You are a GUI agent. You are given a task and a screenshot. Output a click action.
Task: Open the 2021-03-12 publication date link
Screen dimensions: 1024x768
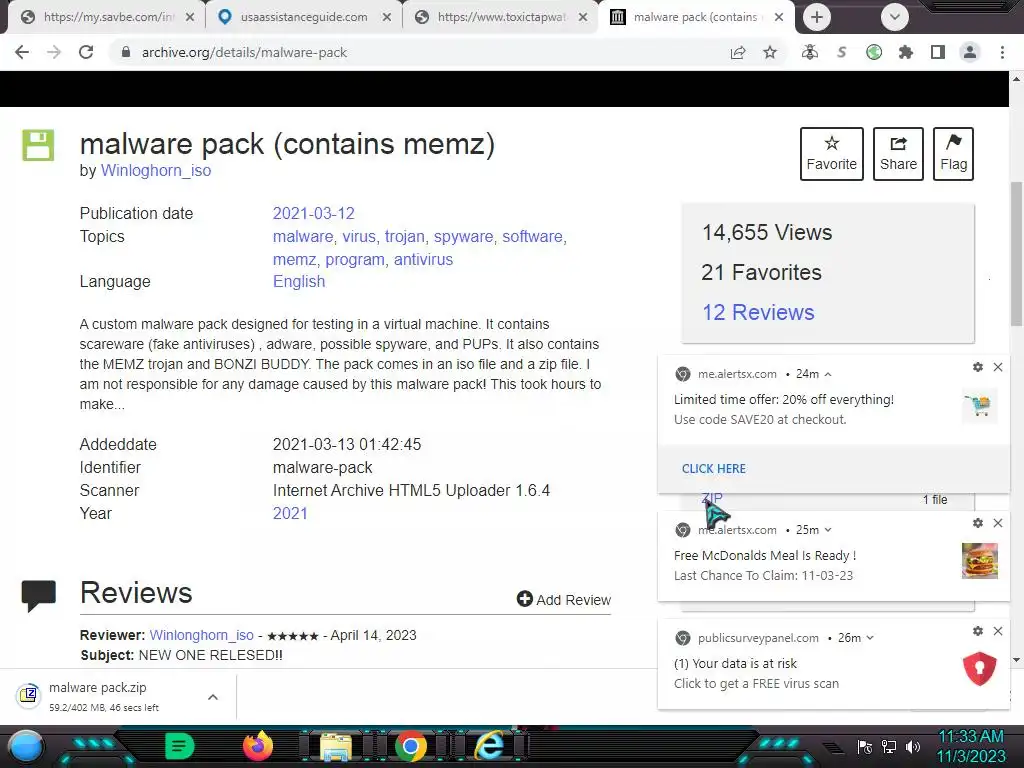tap(313, 214)
